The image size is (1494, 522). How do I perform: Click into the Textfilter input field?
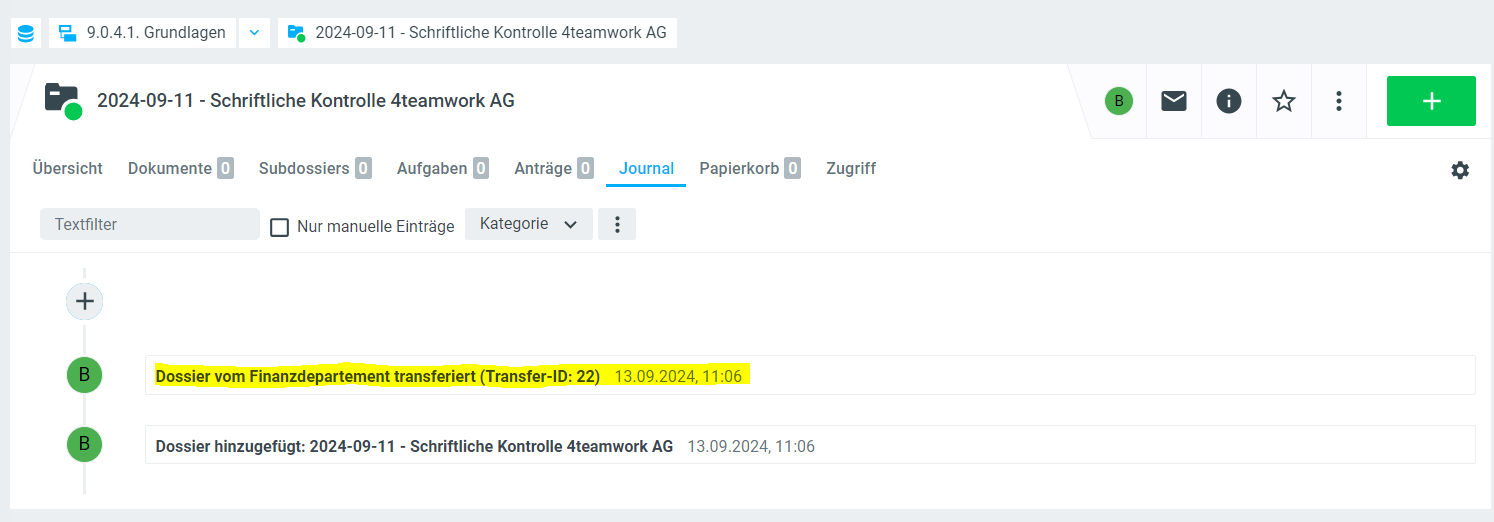[x=150, y=224]
